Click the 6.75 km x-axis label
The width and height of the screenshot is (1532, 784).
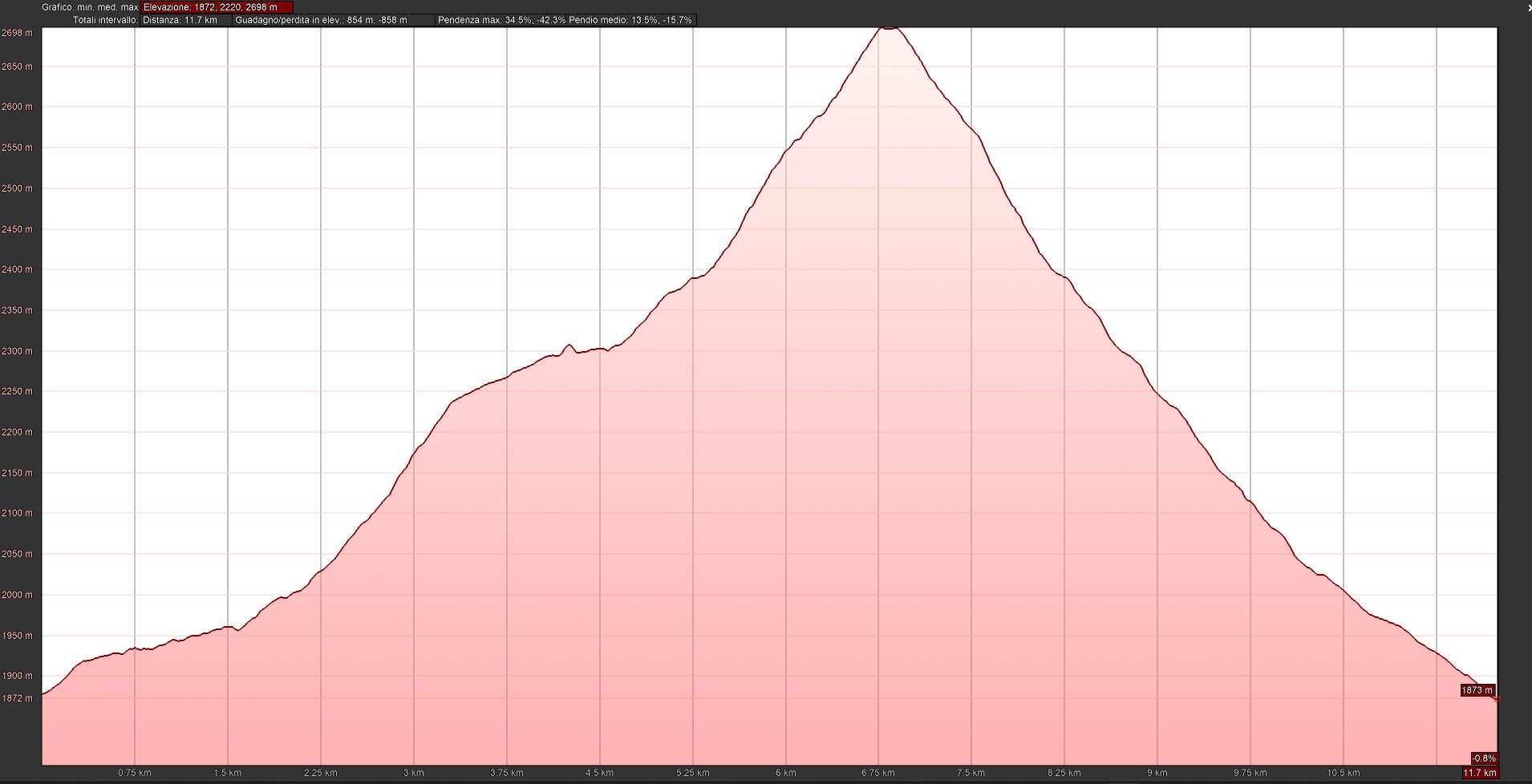(878, 773)
